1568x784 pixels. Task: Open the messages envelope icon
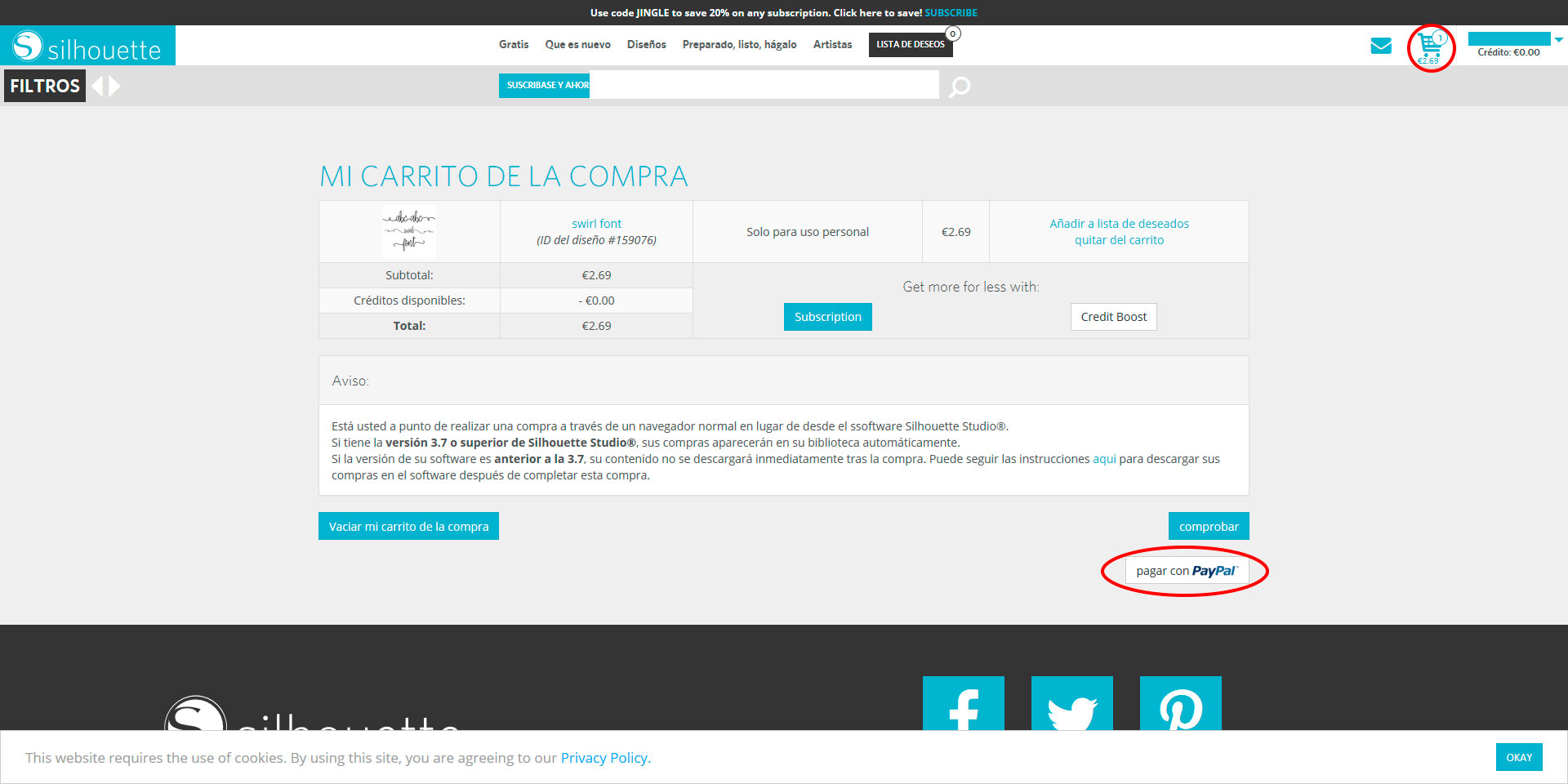[x=1381, y=46]
